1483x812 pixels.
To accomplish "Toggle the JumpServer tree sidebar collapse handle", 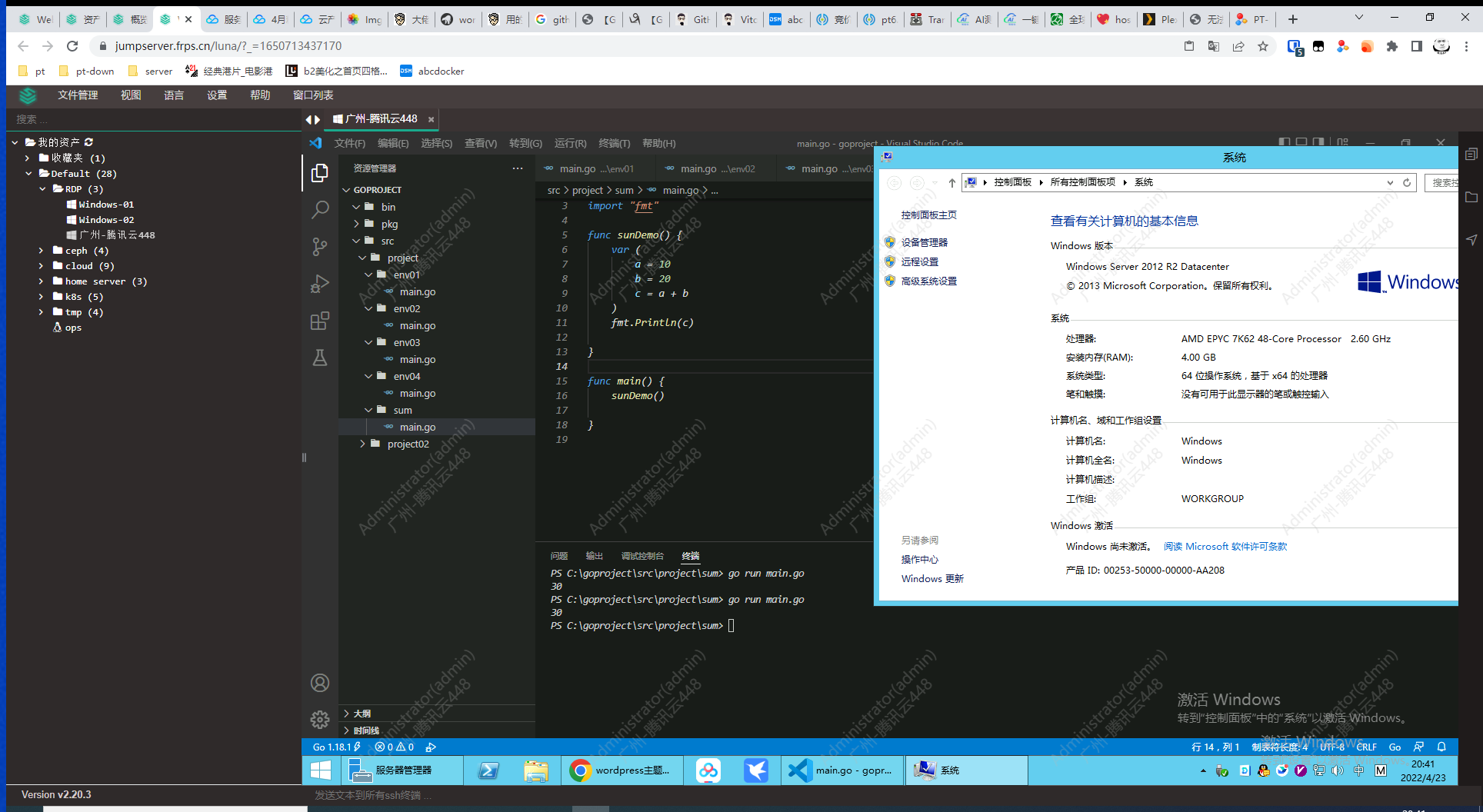I will pyautogui.click(x=304, y=458).
